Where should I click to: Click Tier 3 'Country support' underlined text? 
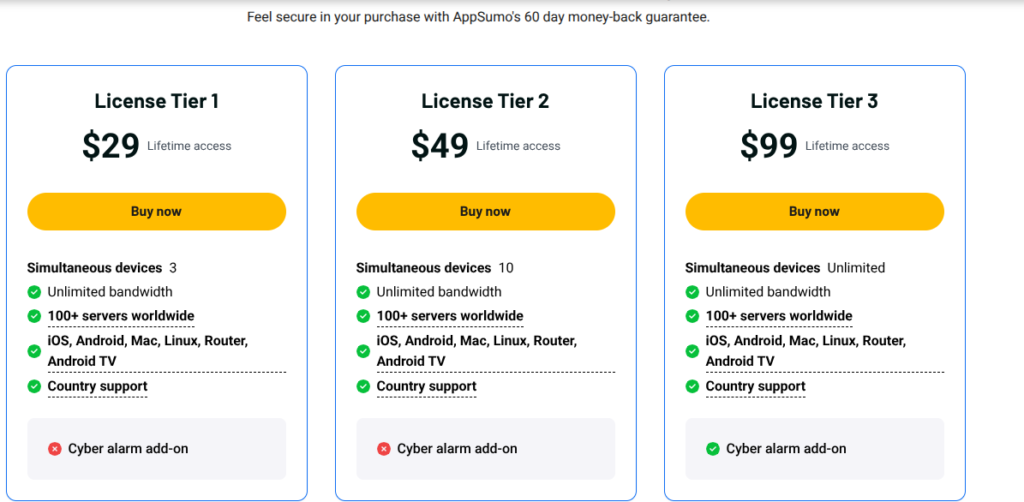point(756,387)
